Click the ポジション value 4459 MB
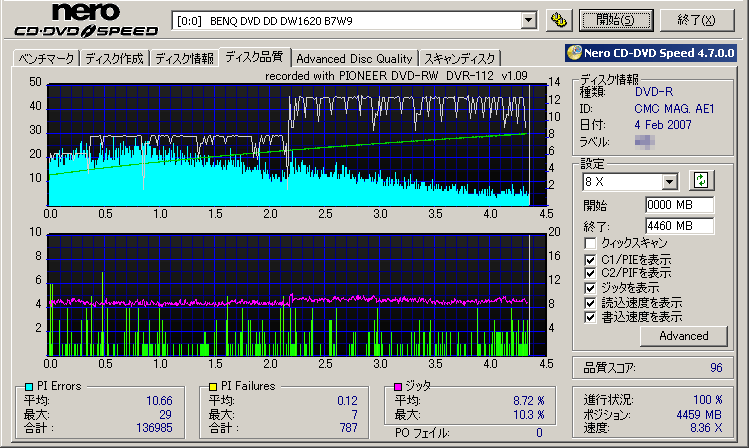Image resolution: width=749 pixels, height=448 pixels. (x=699, y=415)
